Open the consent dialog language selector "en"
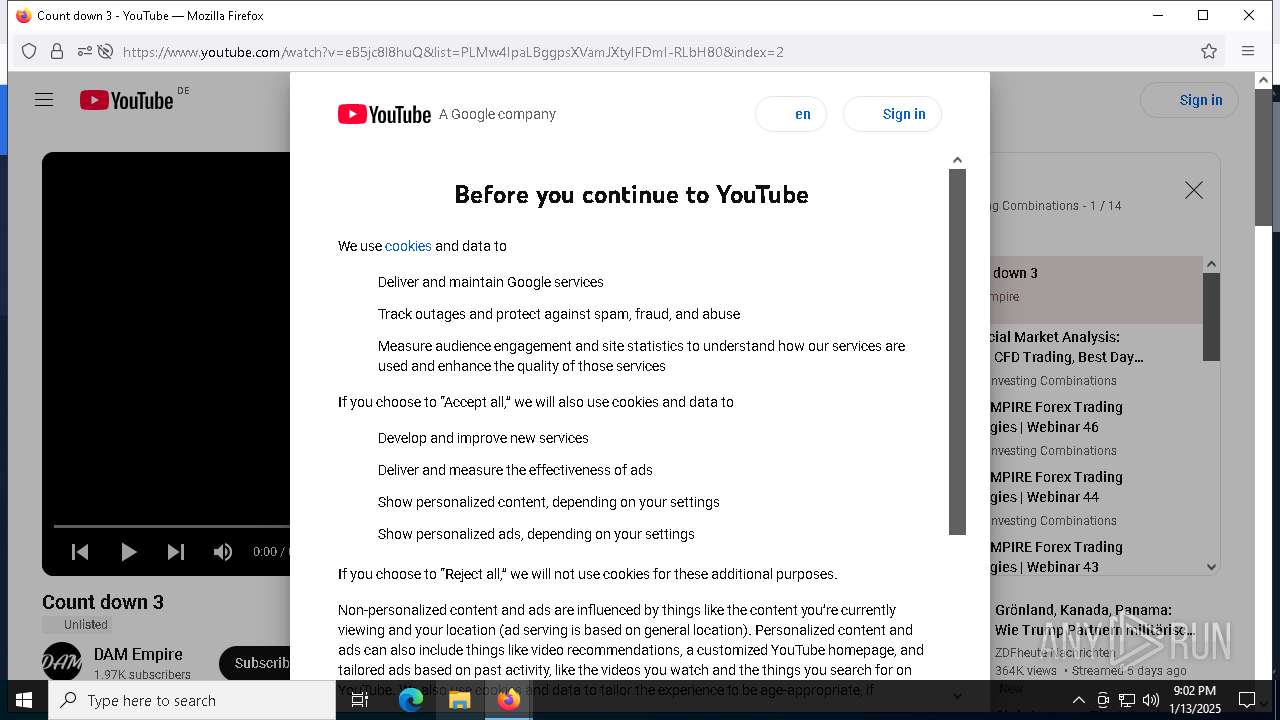The height and width of the screenshot is (720, 1280). [x=791, y=114]
